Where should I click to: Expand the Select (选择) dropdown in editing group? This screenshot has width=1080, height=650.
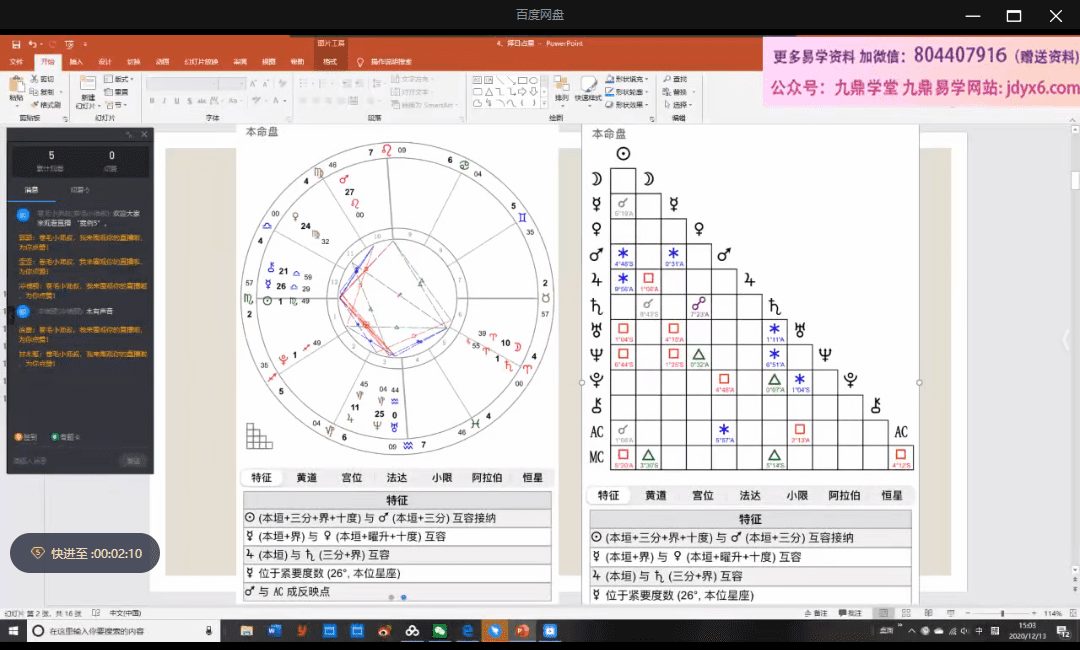point(680,104)
